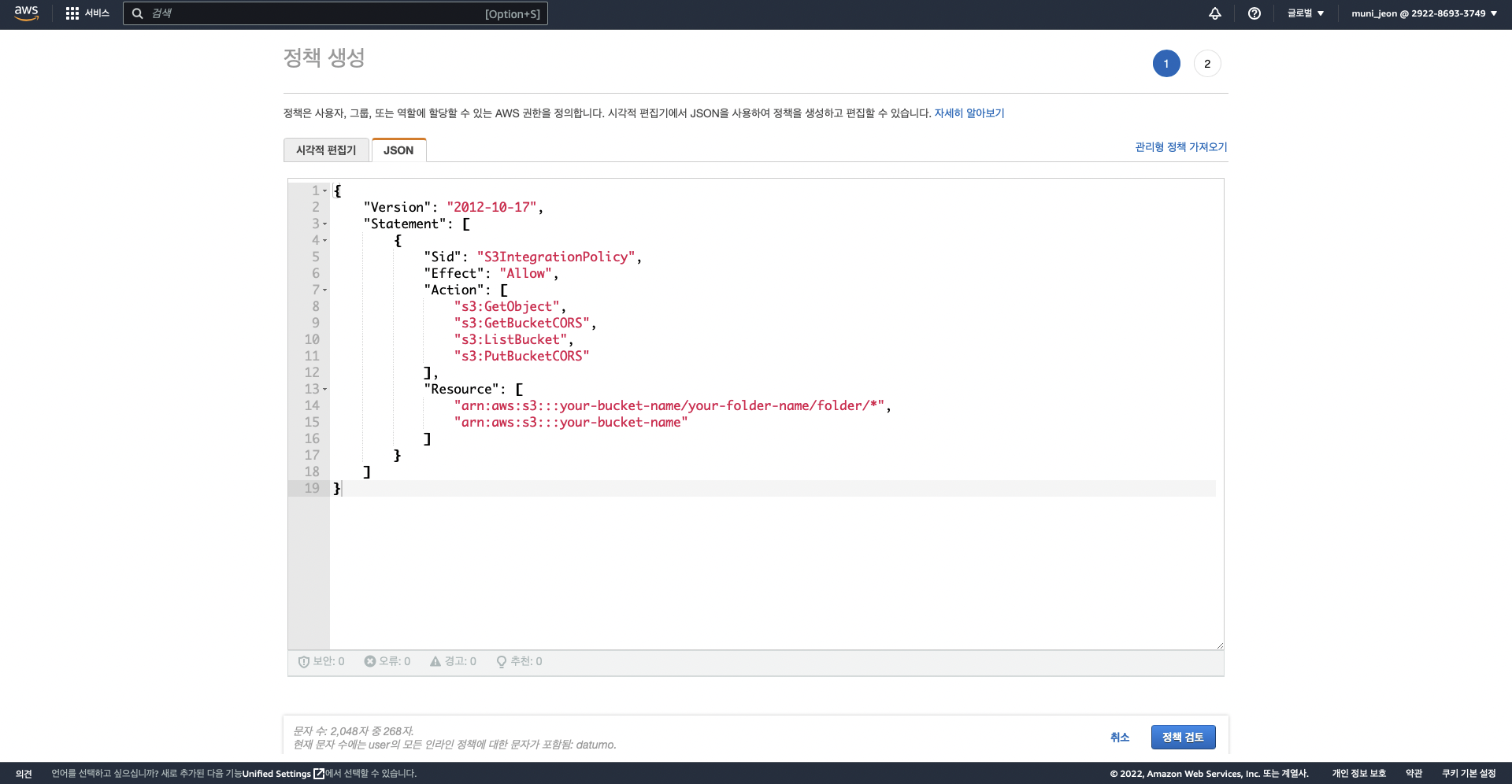The height and width of the screenshot is (784, 1512).
Task: Click 관리형 정책 가져오기 link
Action: pos(1180,147)
